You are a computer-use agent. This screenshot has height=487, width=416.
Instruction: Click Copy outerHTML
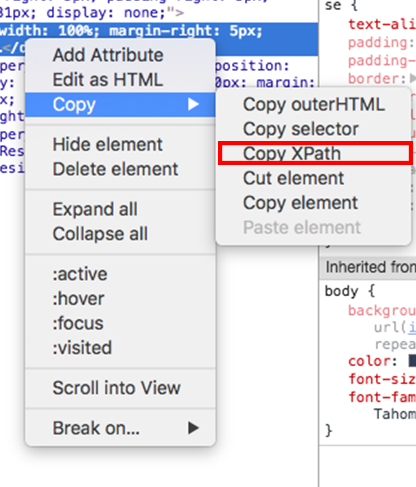click(x=313, y=104)
